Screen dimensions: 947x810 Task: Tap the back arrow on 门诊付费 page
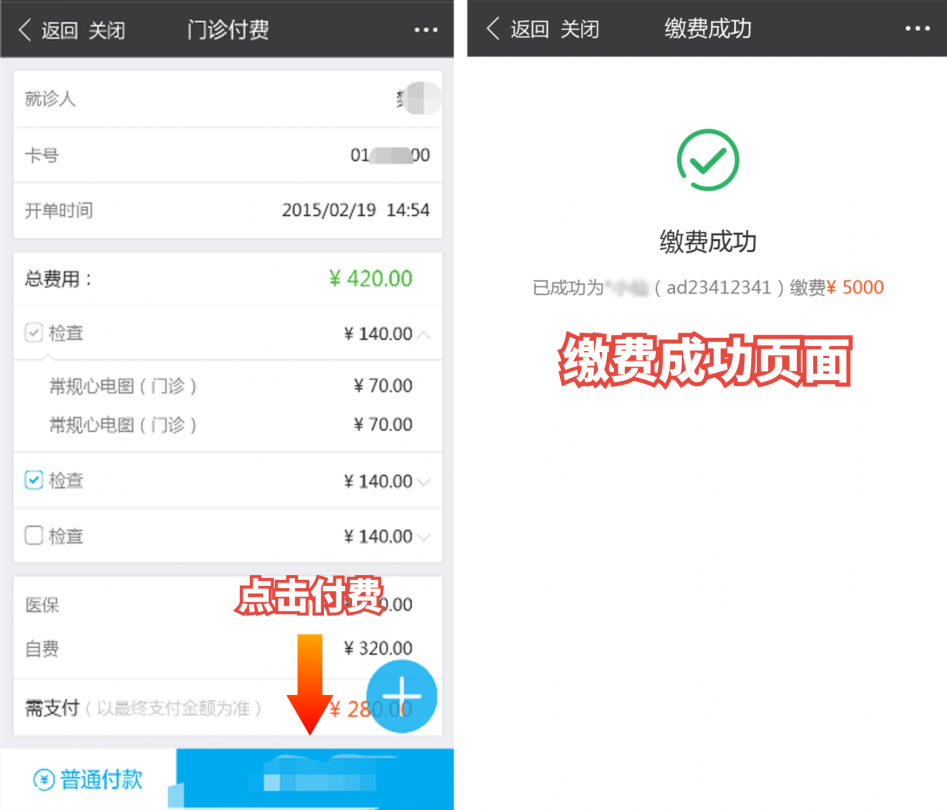[25, 30]
